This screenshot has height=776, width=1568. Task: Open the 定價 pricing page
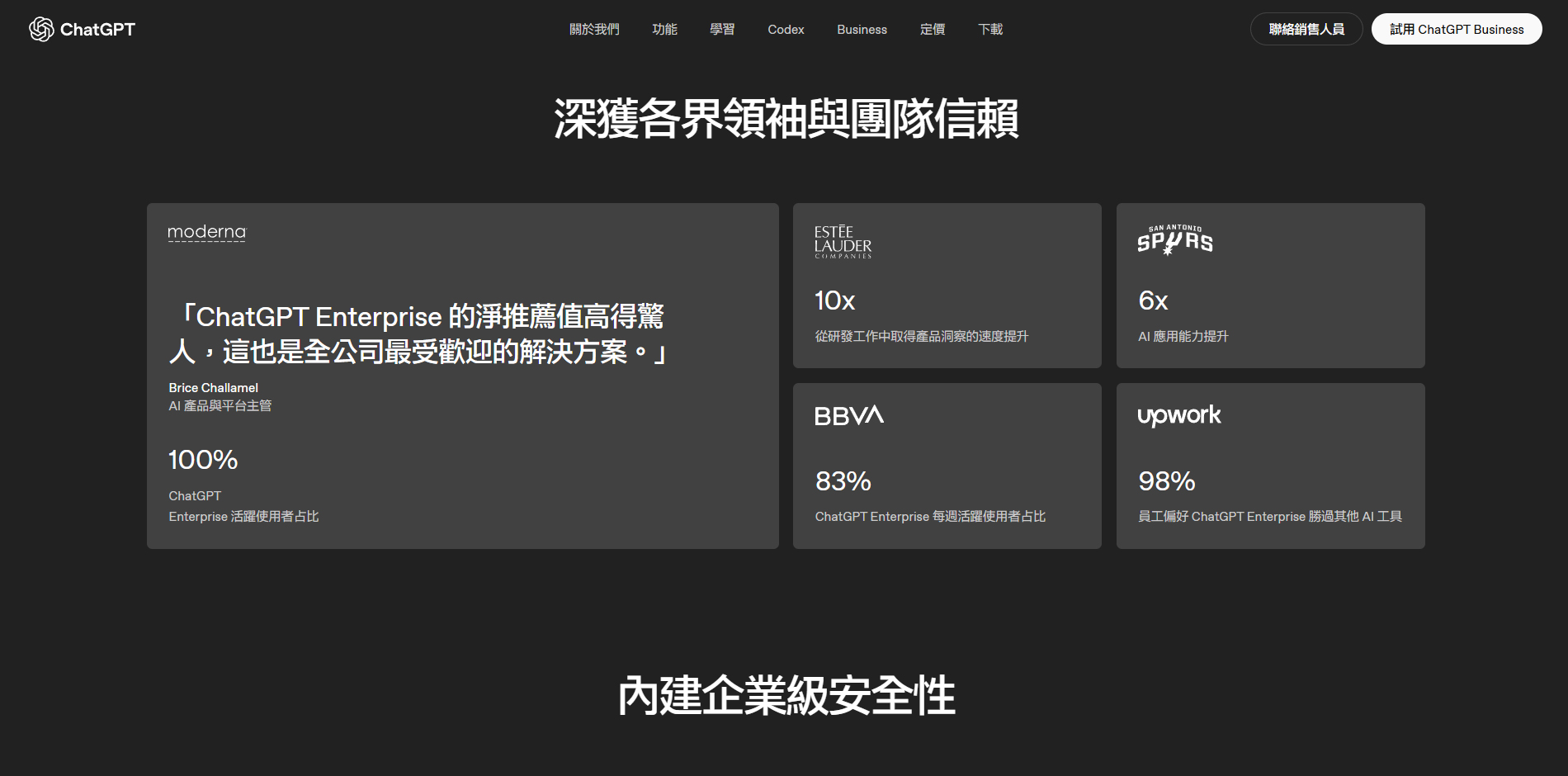click(x=933, y=30)
